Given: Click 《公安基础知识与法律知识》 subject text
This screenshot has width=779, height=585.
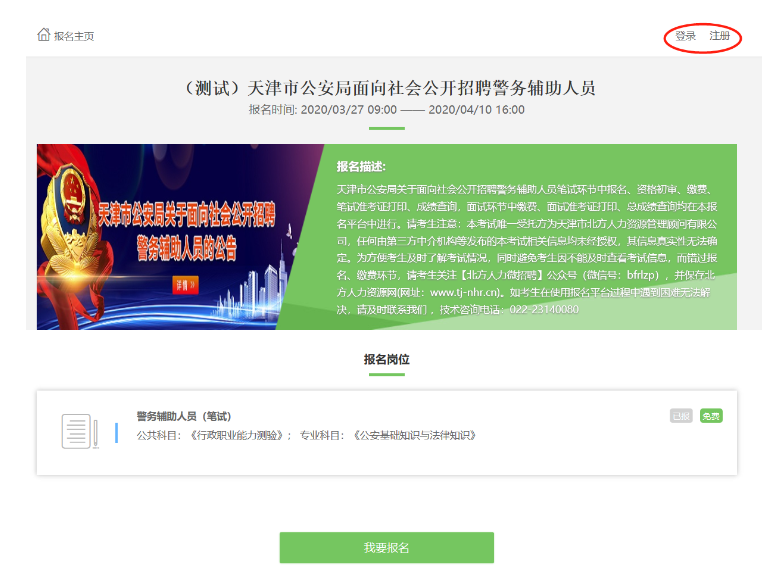Looking at the screenshot, I should tap(414, 435).
